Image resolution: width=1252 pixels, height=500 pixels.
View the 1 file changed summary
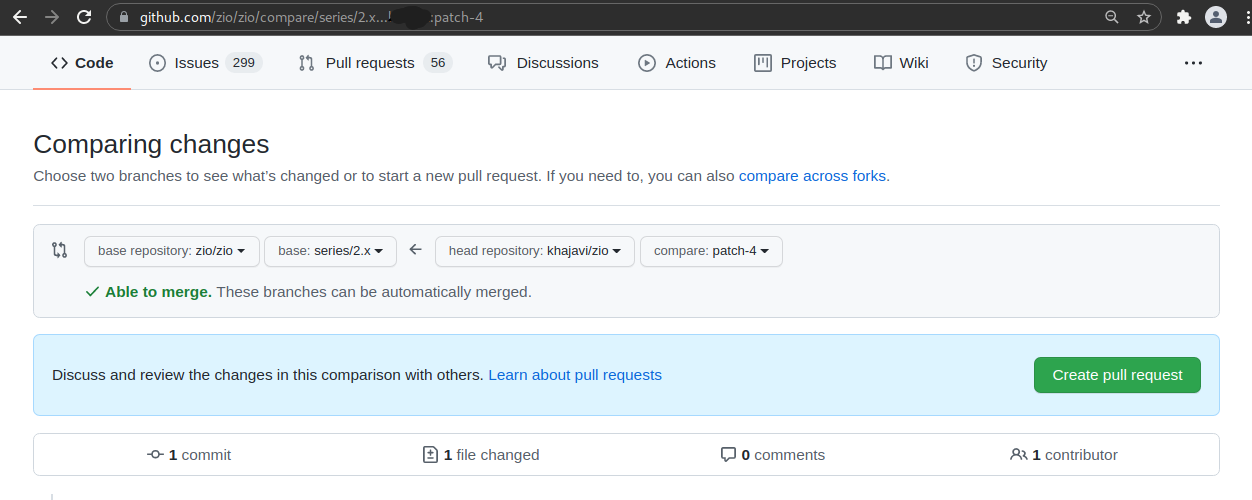click(481, 455)
